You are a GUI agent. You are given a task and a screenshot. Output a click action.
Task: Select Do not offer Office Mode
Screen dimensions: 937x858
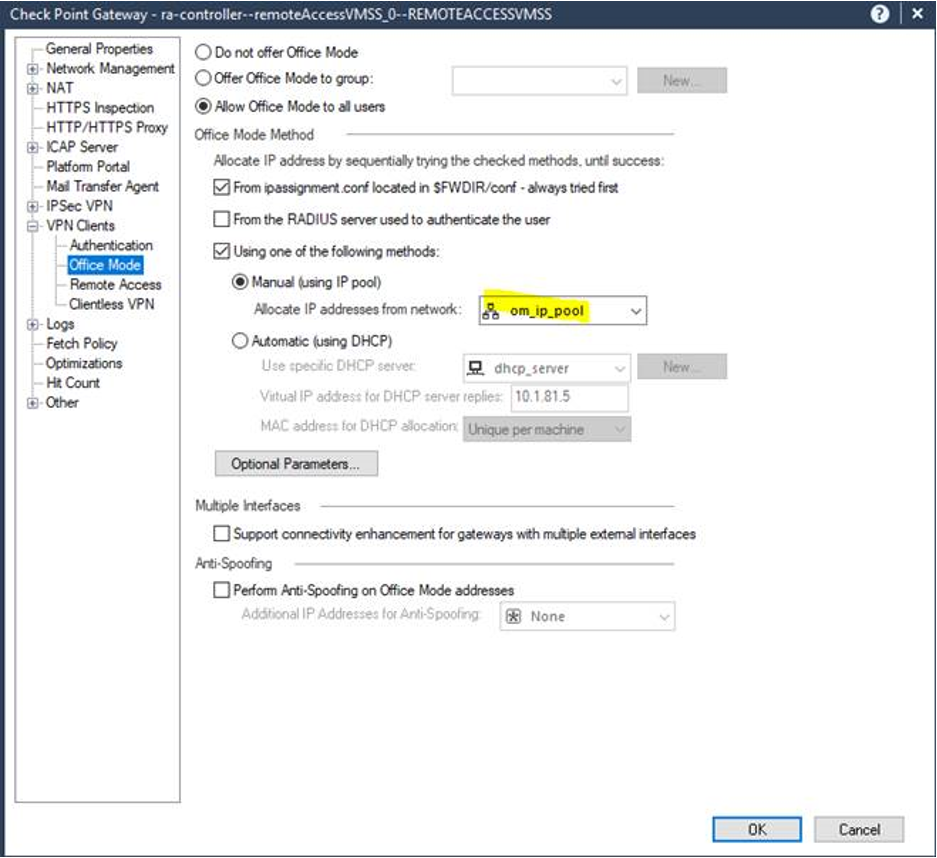(x=203, y=53)
